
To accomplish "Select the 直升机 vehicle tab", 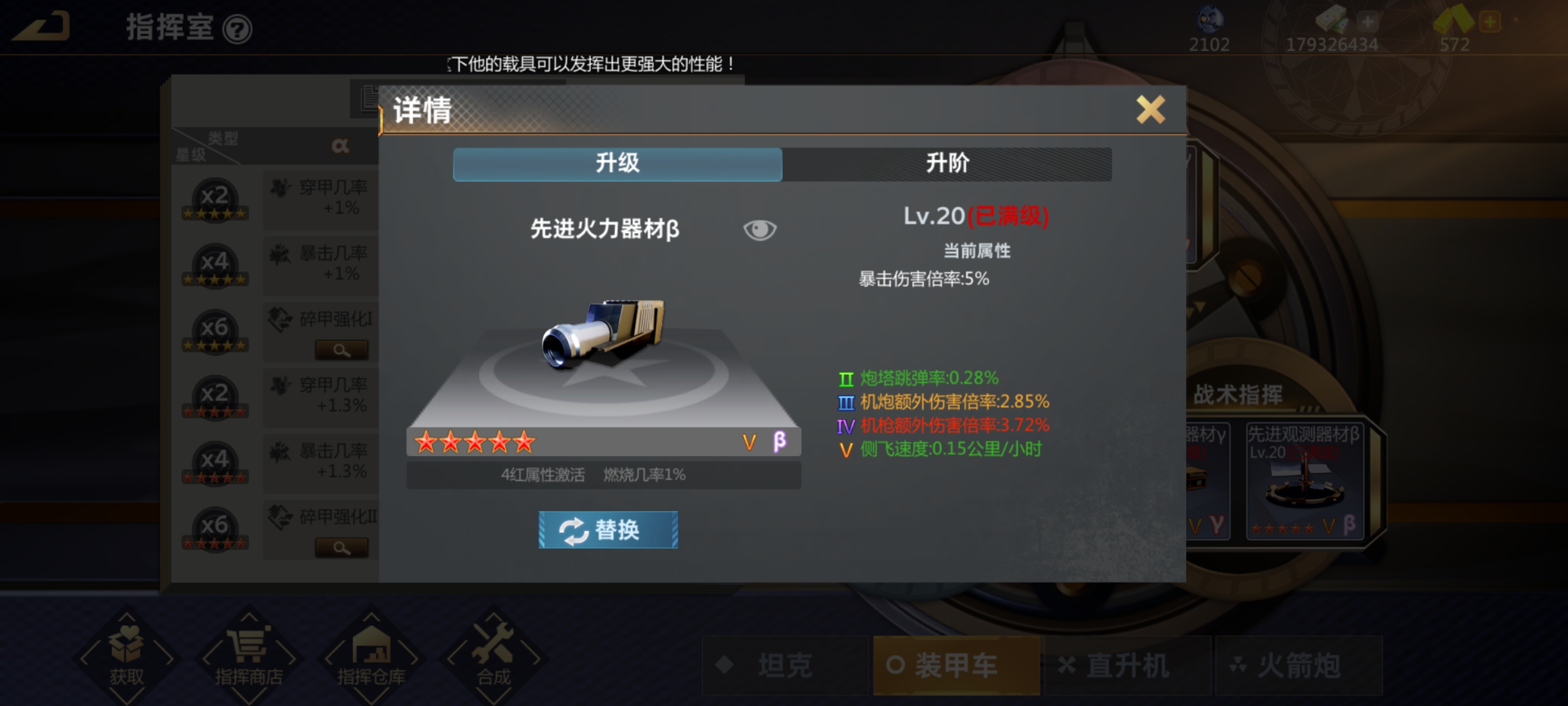I will pos(1127,665).
